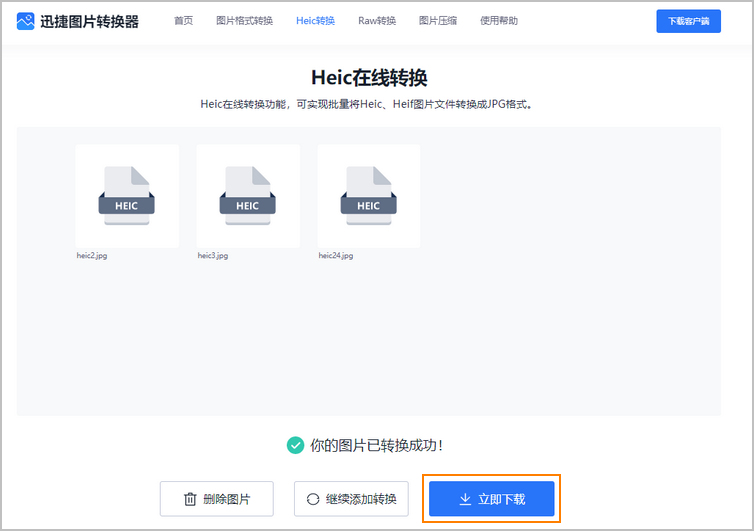Open the Raw转换 nav item
Viewport: 754px width, 531px height.
click(377, 21)
